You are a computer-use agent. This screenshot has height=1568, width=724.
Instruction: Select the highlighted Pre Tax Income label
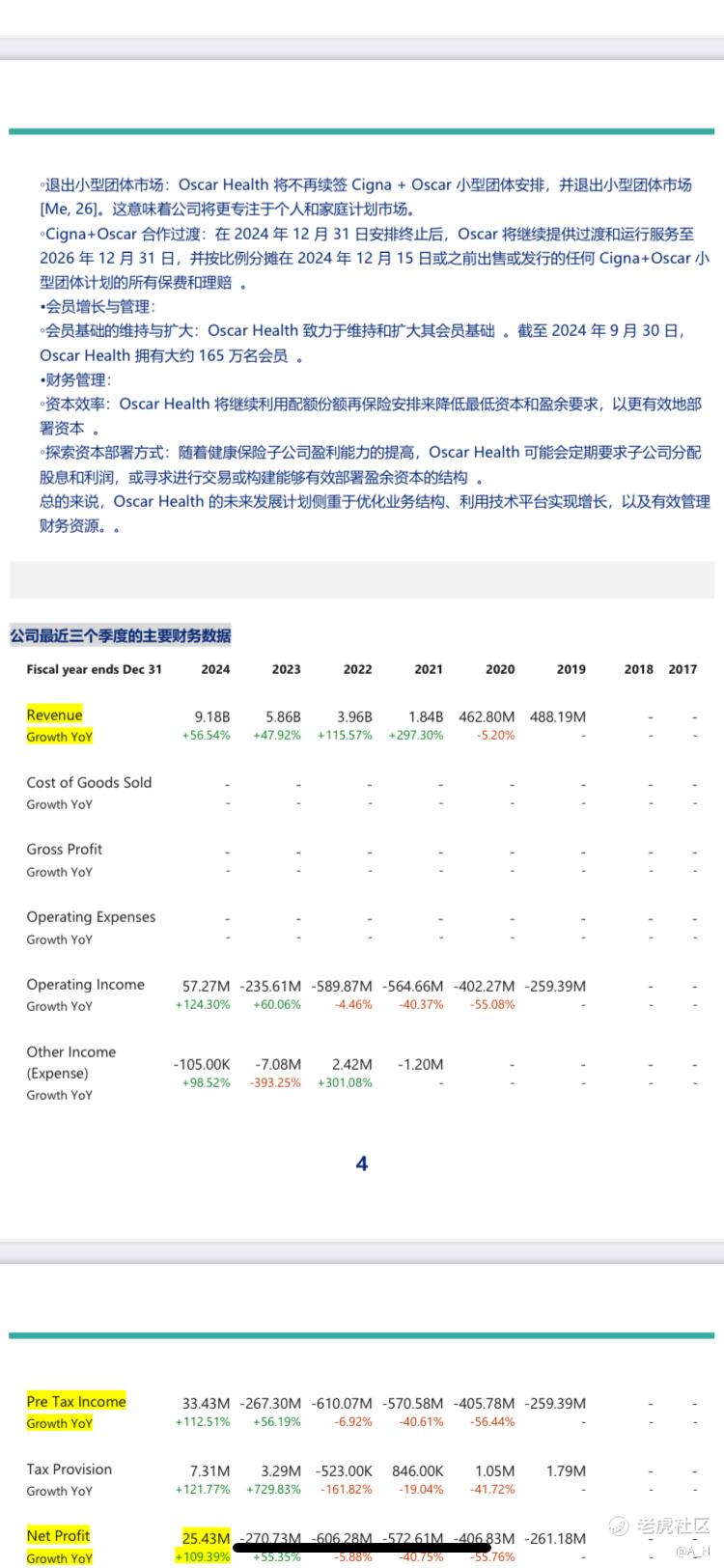pyautogui.click(x=76, y=1402)
